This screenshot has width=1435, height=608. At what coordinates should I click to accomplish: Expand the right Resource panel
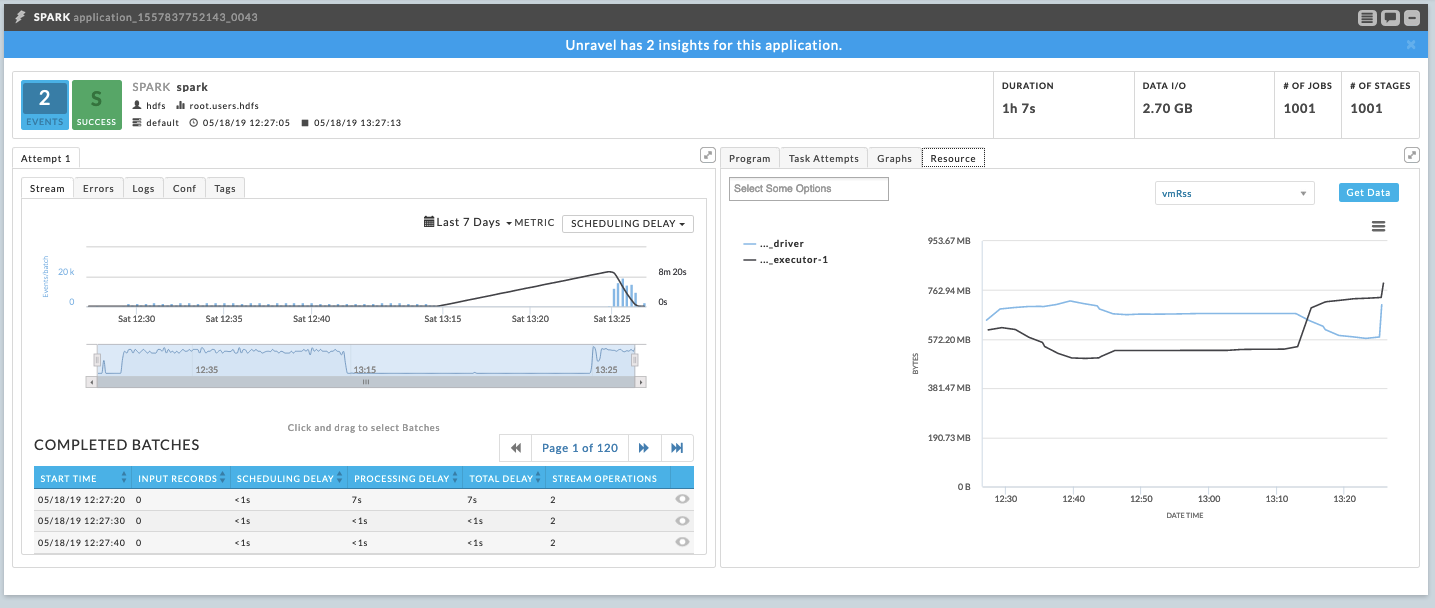[1412, 155]
